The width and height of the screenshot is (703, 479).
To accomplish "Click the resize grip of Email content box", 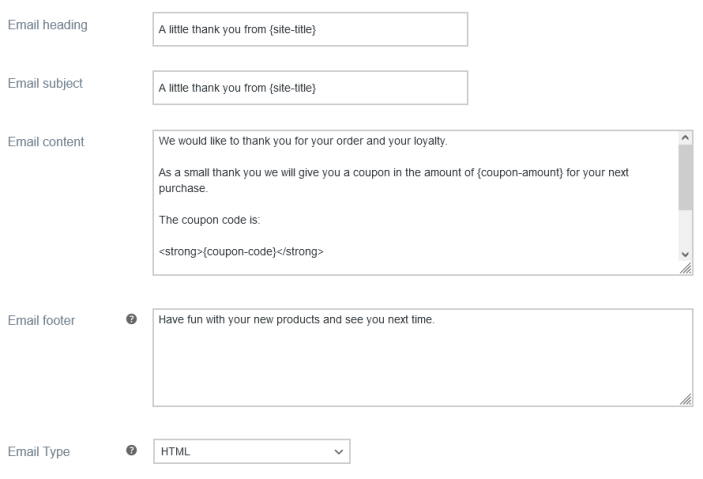I will (686, 269).
